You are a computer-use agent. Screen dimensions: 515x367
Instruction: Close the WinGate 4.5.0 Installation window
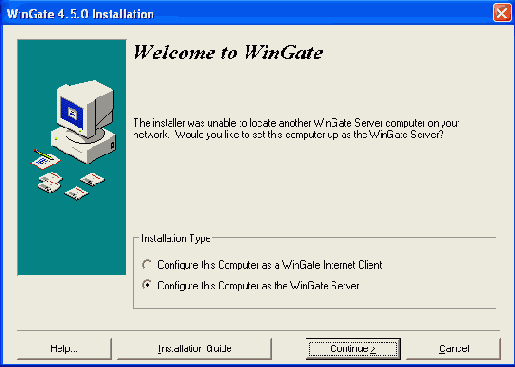pos(502,13)
